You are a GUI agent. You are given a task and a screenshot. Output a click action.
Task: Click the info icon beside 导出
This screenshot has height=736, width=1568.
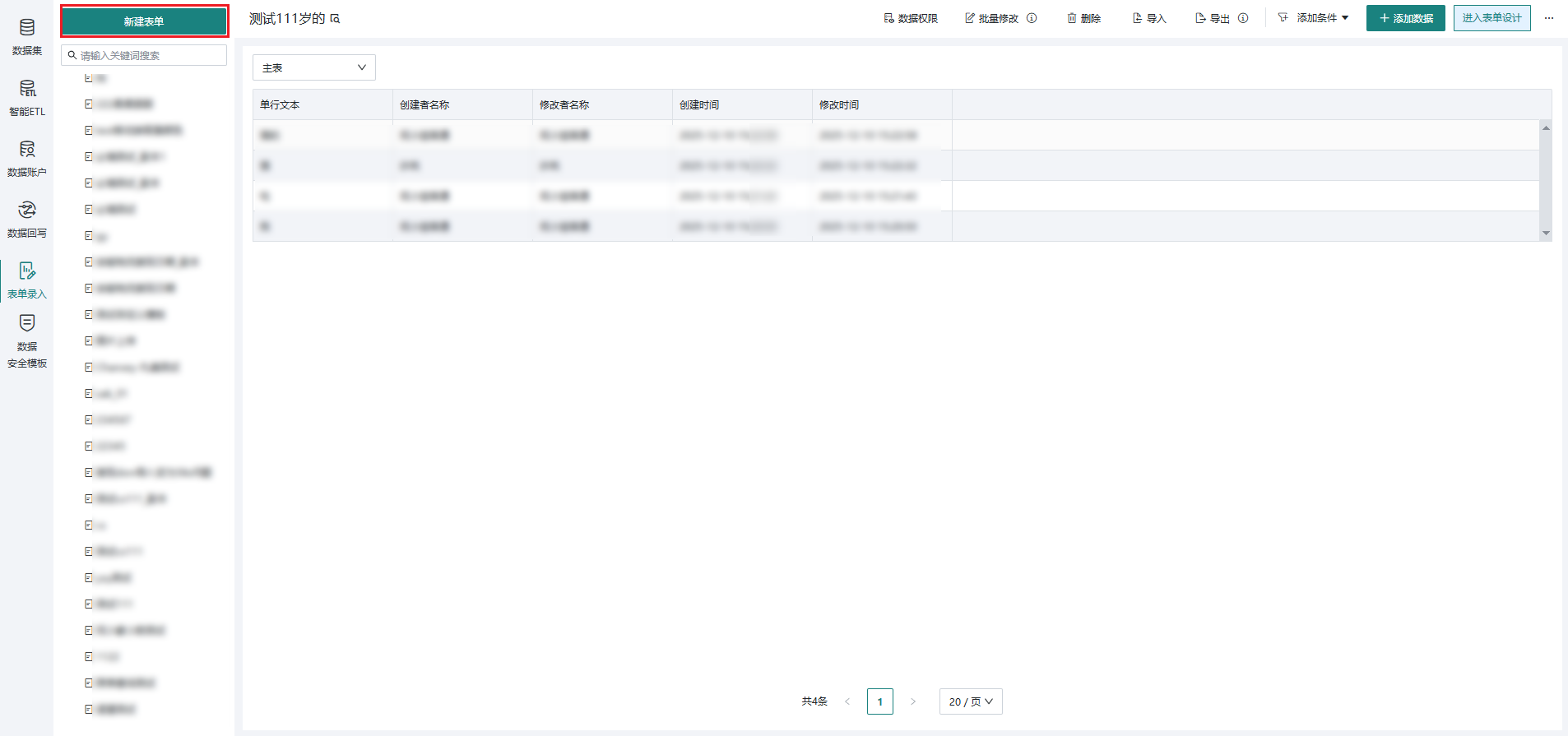point(1243,18)
